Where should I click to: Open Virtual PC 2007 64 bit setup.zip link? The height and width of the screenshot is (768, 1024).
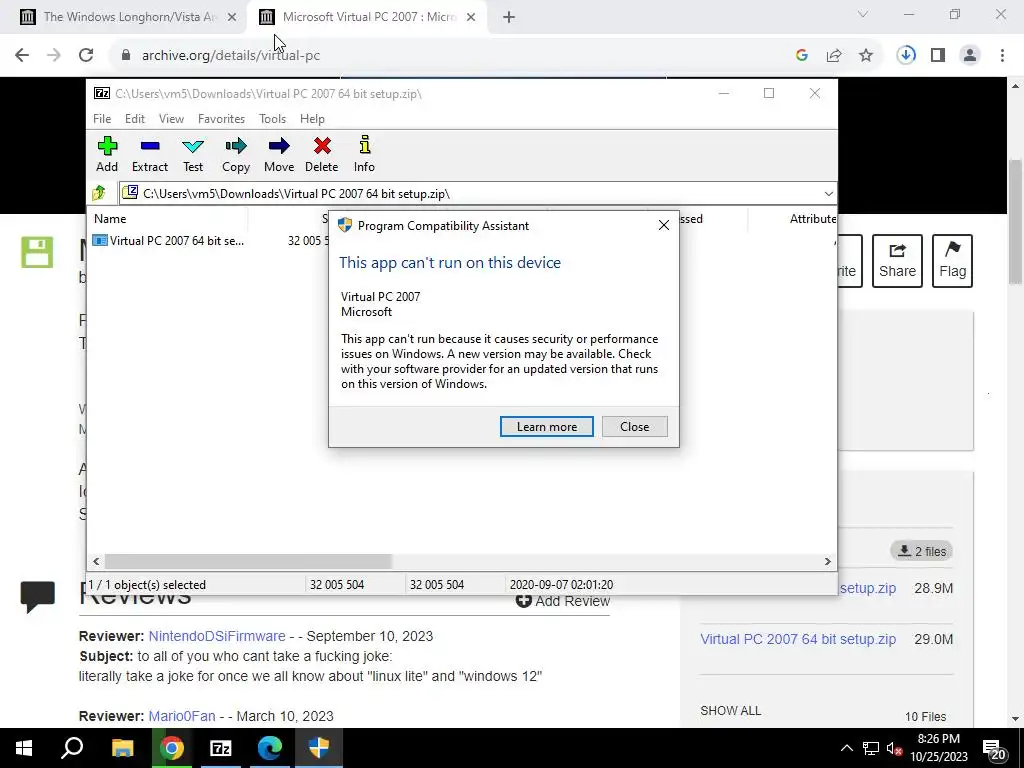pos(798,639)
